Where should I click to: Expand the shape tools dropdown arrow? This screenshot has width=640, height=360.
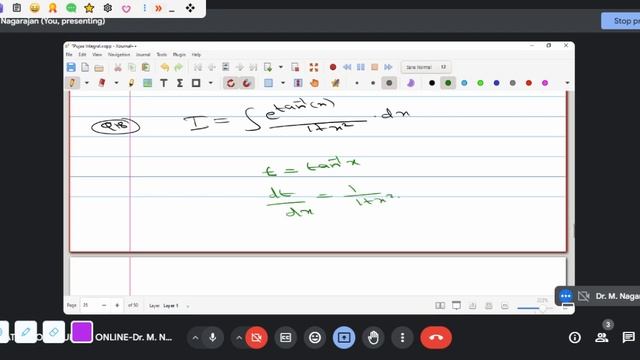[x=211, y=83]
